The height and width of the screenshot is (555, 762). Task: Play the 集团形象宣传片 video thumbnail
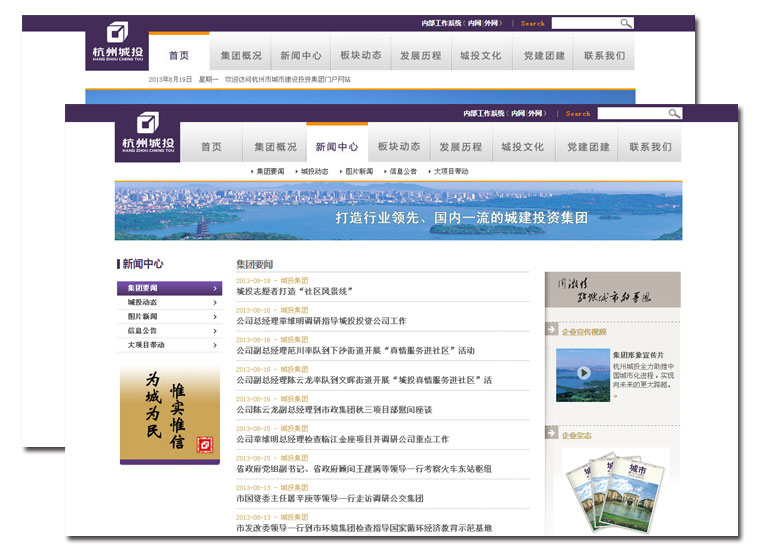click(x=581, y=376)
